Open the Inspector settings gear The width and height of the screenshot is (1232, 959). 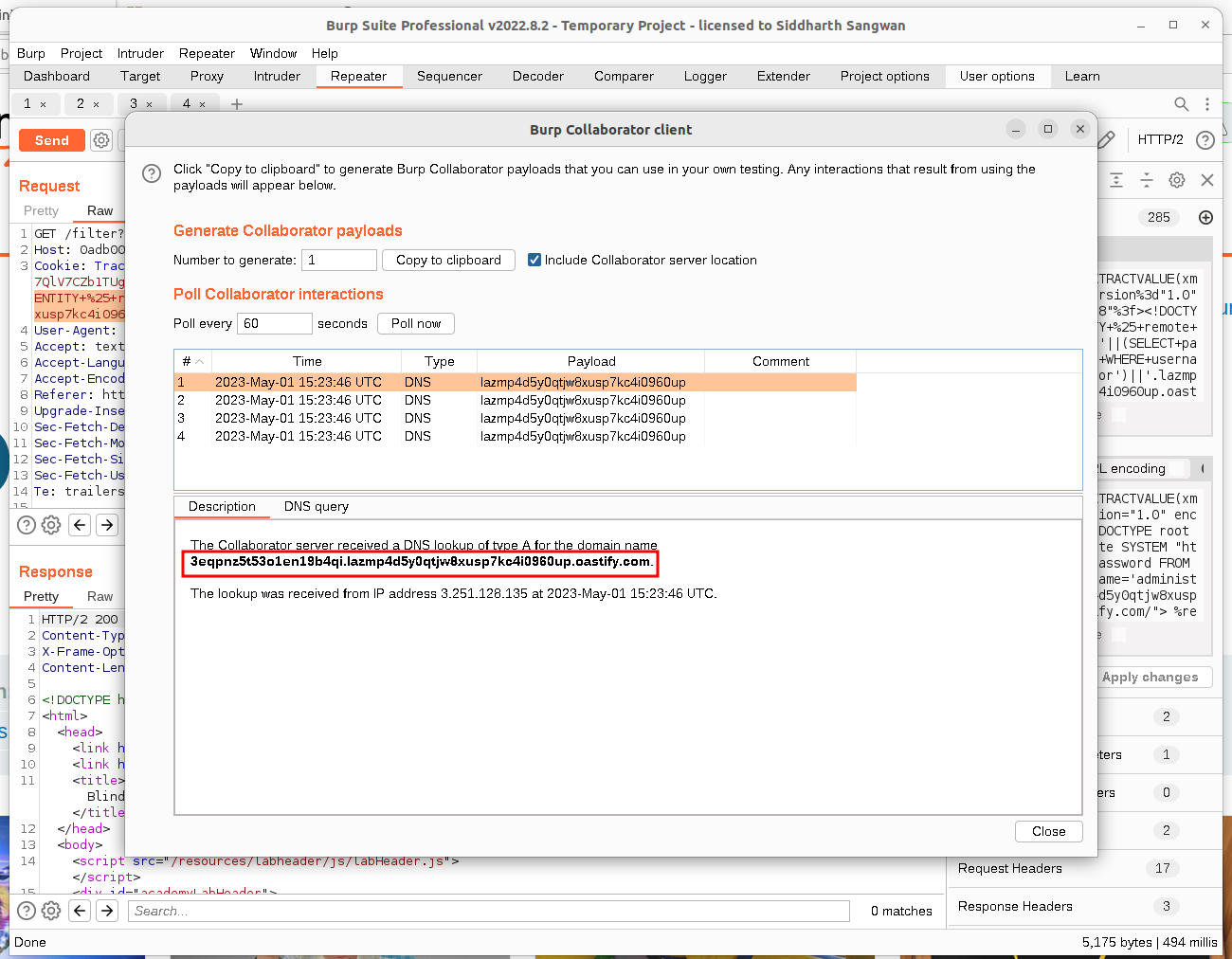(1177, 180)
